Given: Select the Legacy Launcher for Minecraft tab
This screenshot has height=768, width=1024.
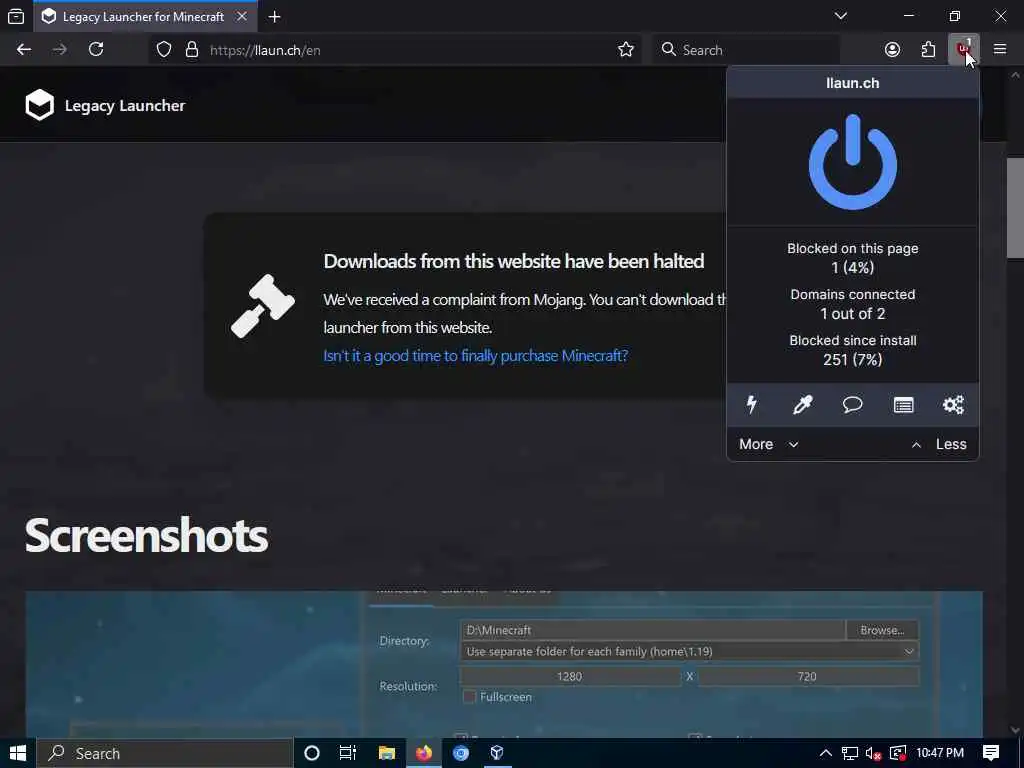Looking at the screenshot, I should click(145, 16).
